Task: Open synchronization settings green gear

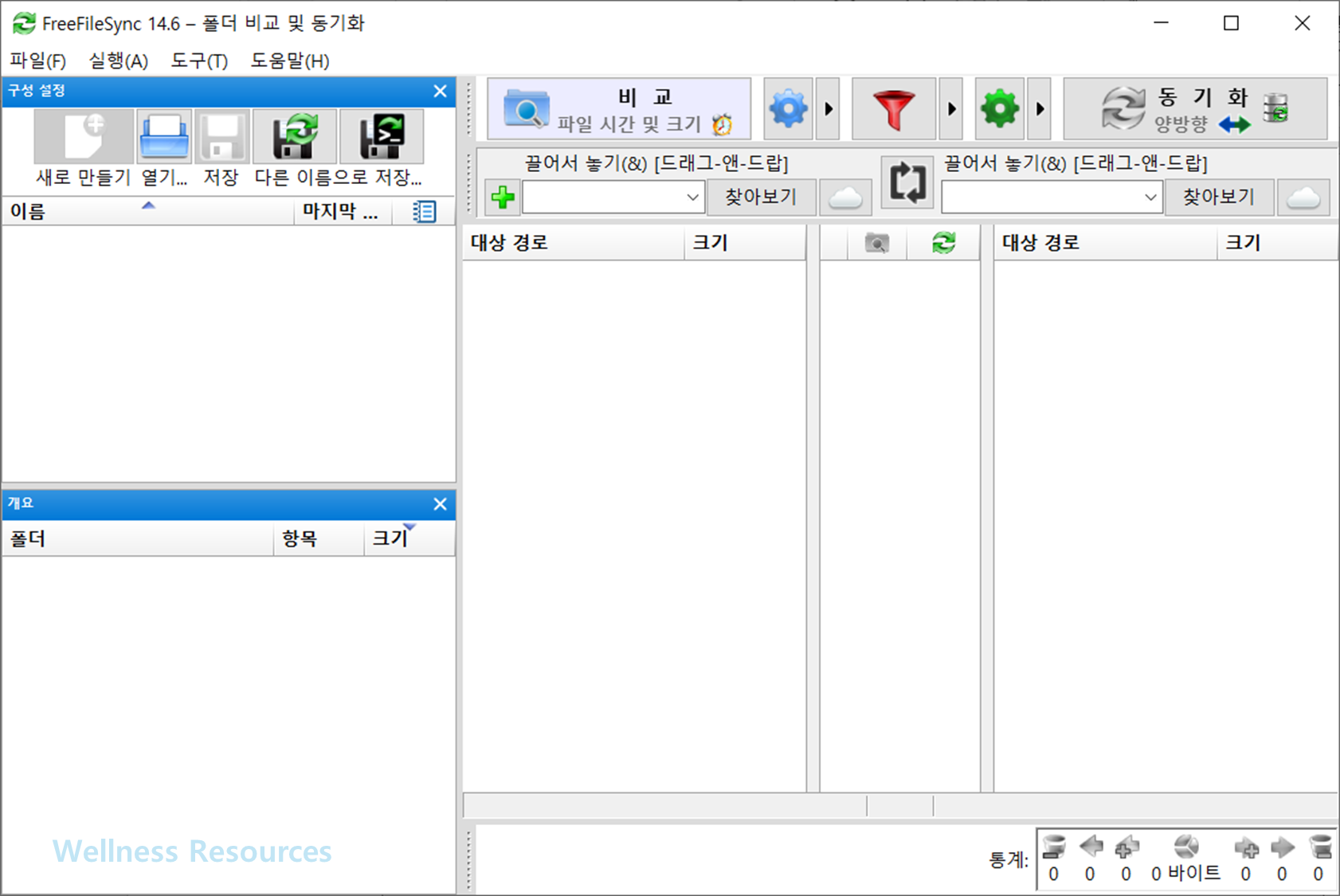Action: click(x=1000, y=109)
